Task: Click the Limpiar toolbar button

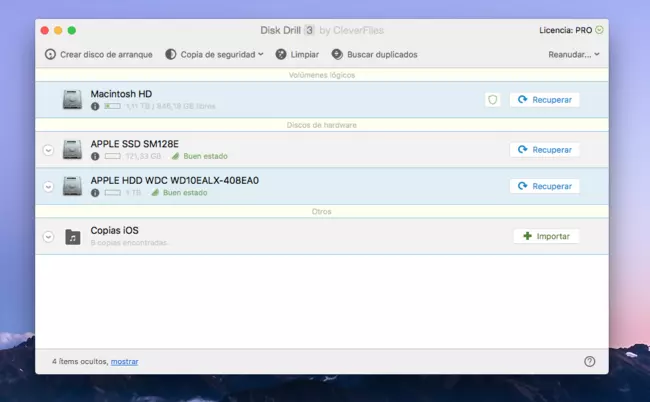Action: (x=297, y=54)
